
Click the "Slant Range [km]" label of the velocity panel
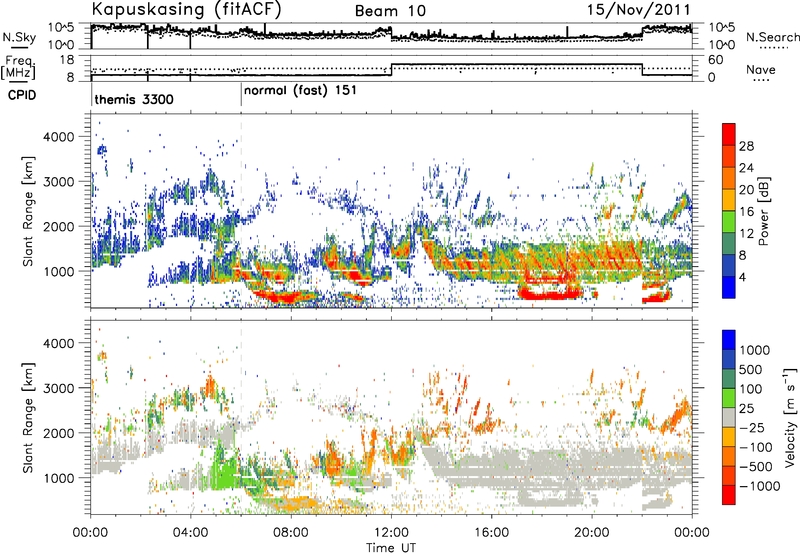28,417
